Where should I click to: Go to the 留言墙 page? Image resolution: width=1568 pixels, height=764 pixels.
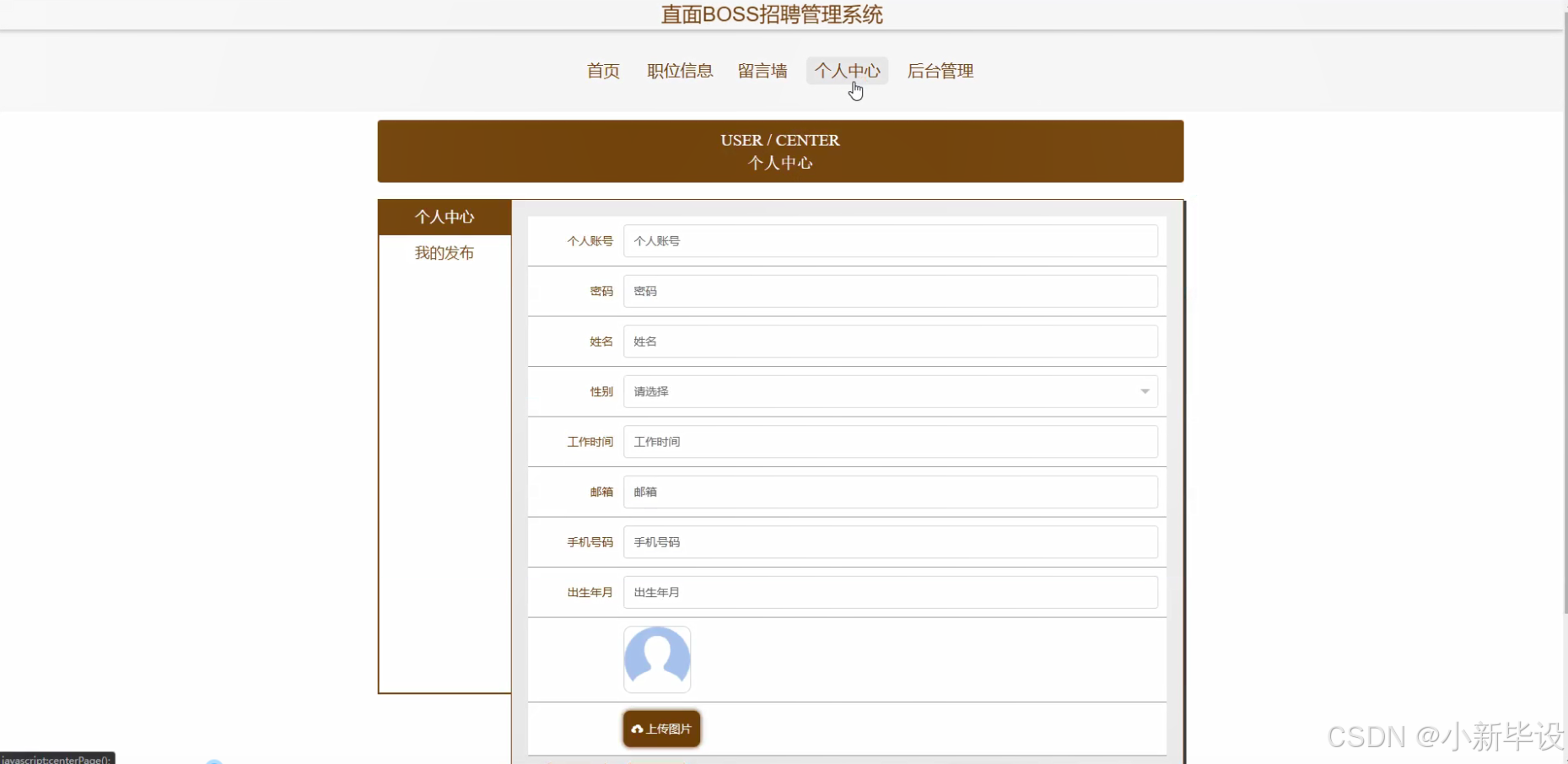tap(761, 71)
